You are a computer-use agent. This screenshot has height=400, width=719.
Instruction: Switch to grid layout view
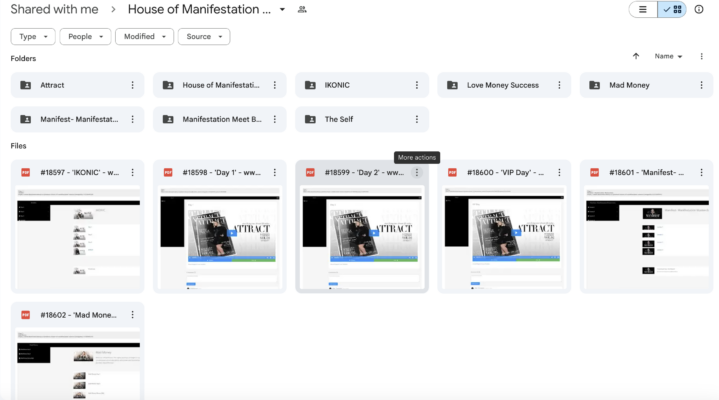[x=671, y=9]
